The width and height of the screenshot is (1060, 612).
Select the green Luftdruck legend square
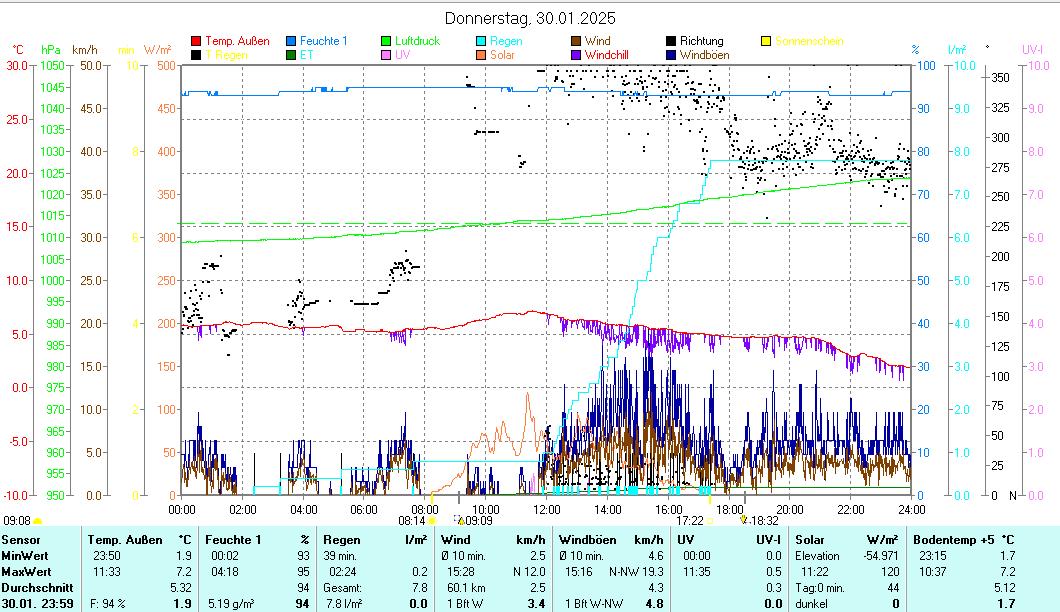click(x=386, y=41)
